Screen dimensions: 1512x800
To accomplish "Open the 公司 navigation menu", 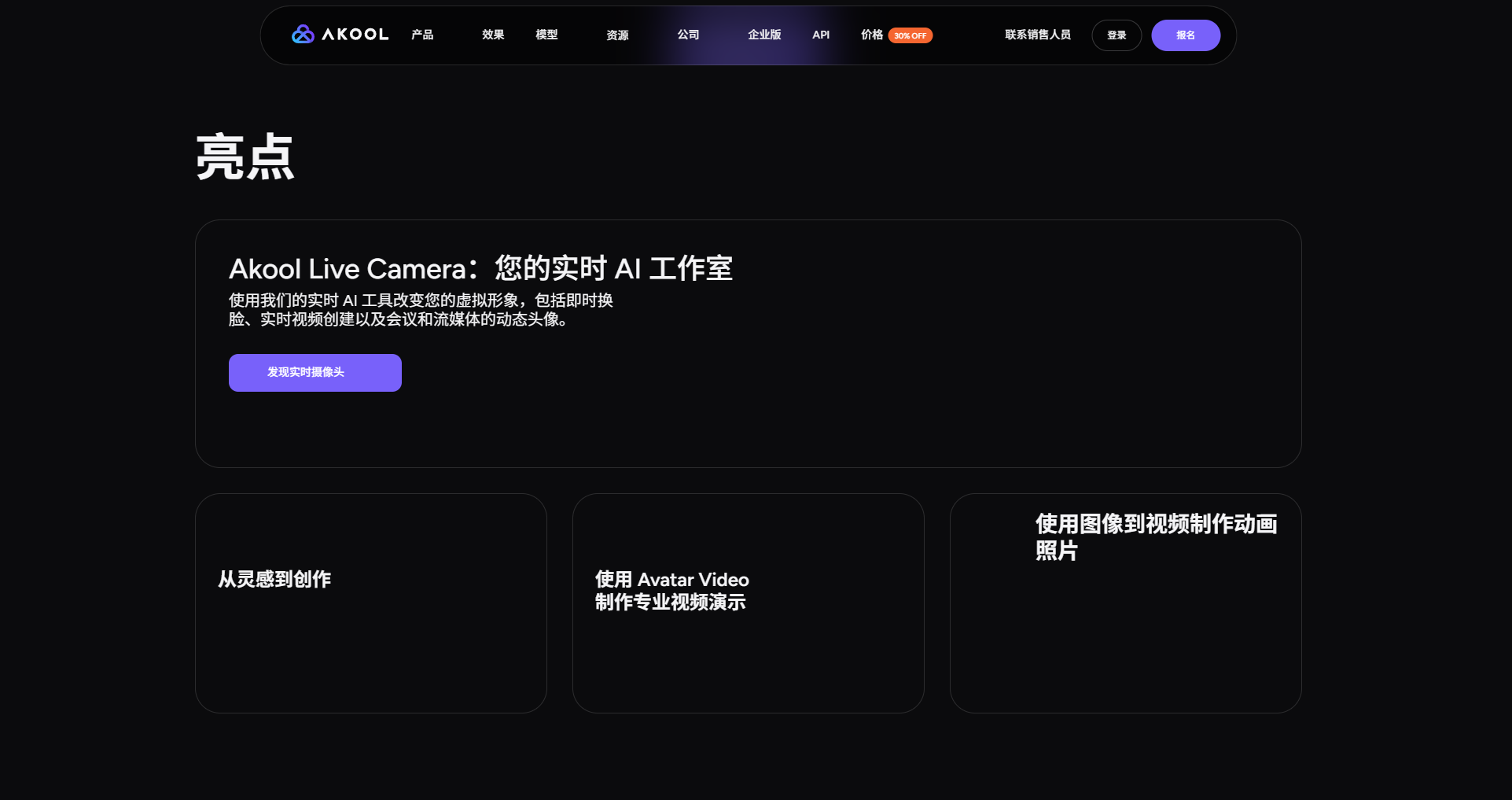I will (x=688, y=35).
